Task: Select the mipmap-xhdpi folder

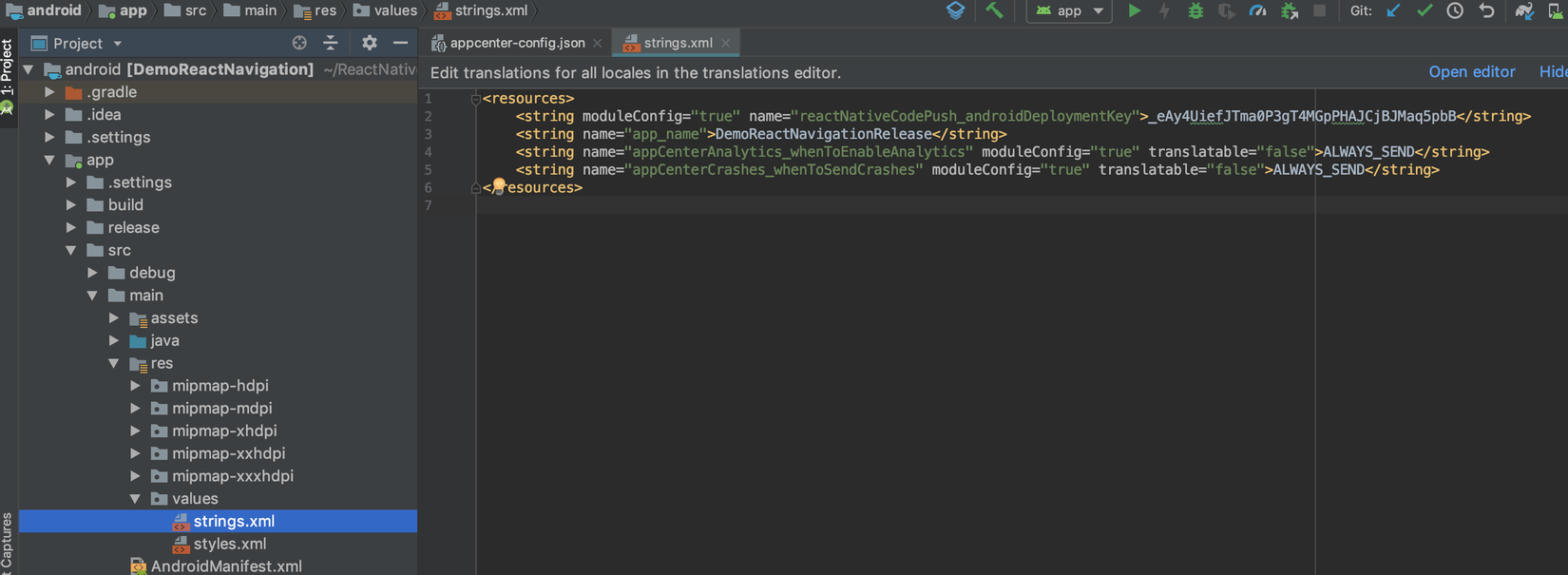Action: [x=224, y=431]
